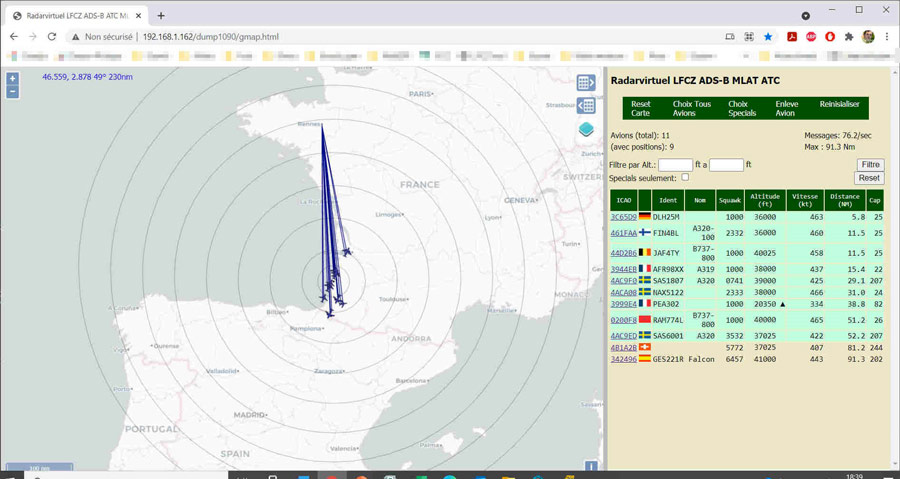The height and width of the screenshot is (479, 900).
Task: Click the Belgian flag in JAF4TY row
Action: click(x=645, y=252)
